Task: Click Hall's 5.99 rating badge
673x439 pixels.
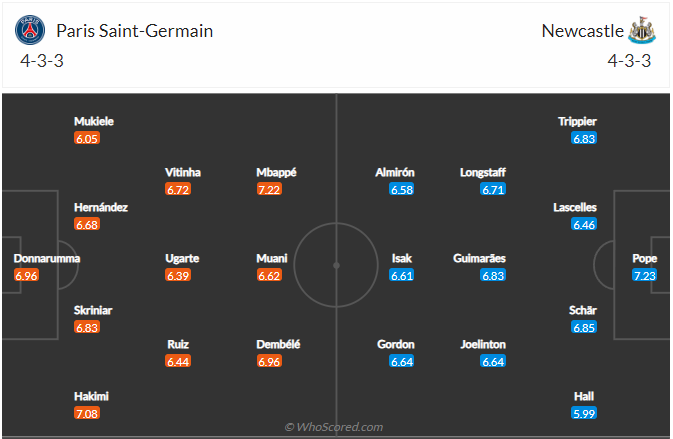Action: tap(584, 412)
